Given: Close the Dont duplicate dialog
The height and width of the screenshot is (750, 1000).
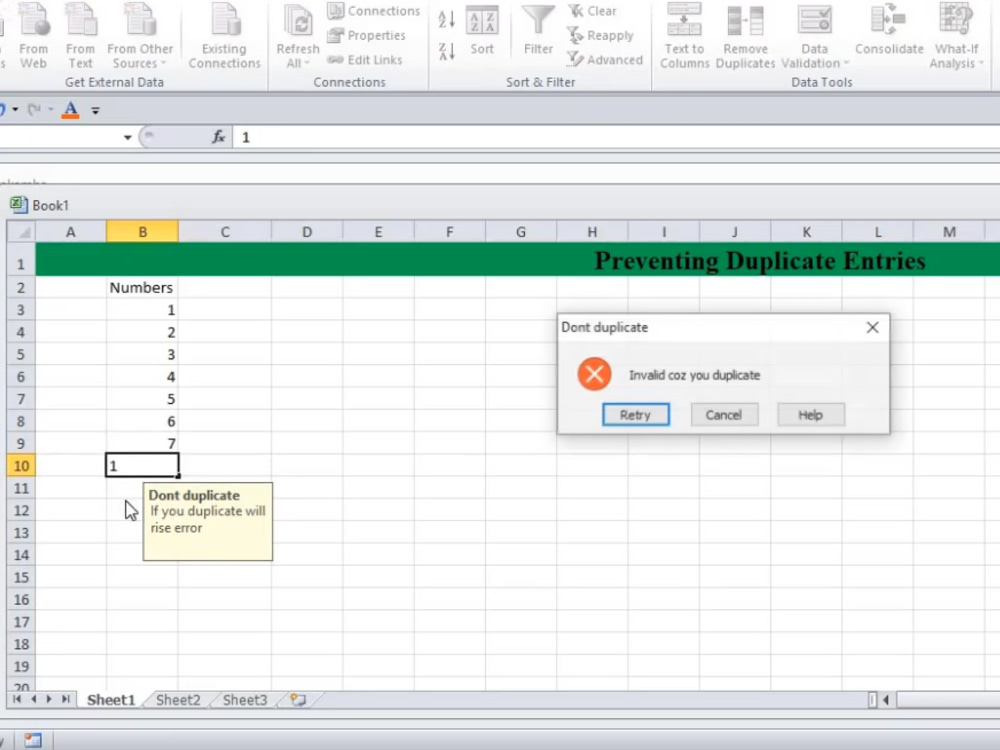Looking at the screenshot, I should click(872, 327).
